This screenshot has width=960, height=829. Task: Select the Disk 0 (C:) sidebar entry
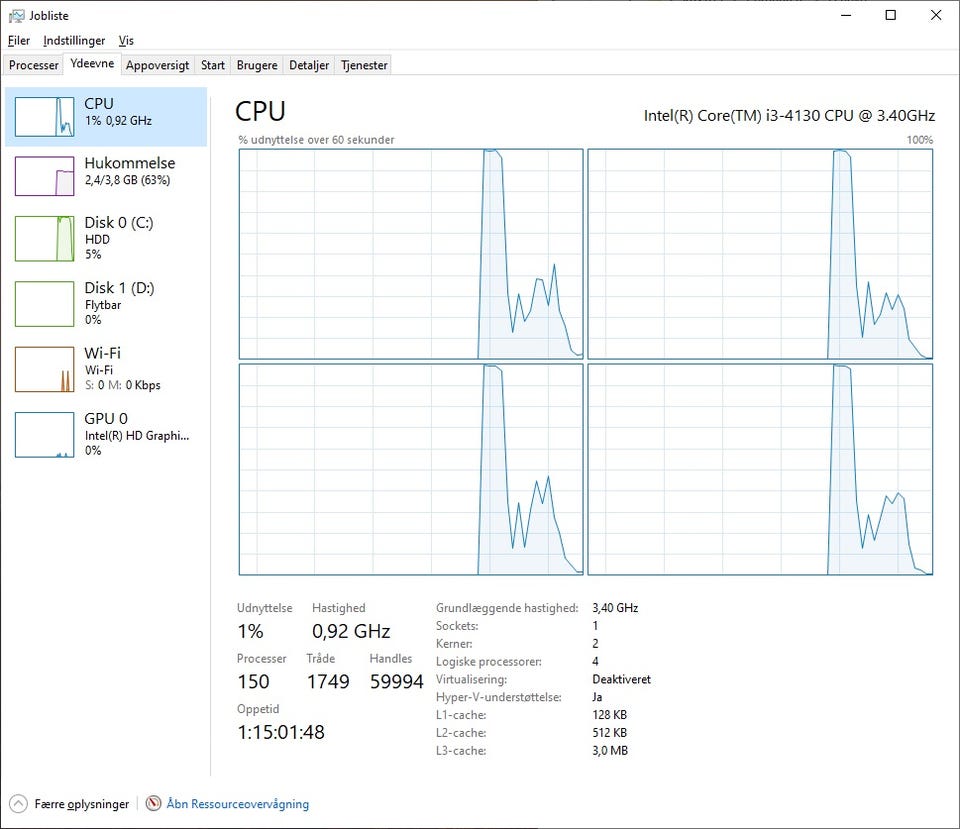pos(106,238)
